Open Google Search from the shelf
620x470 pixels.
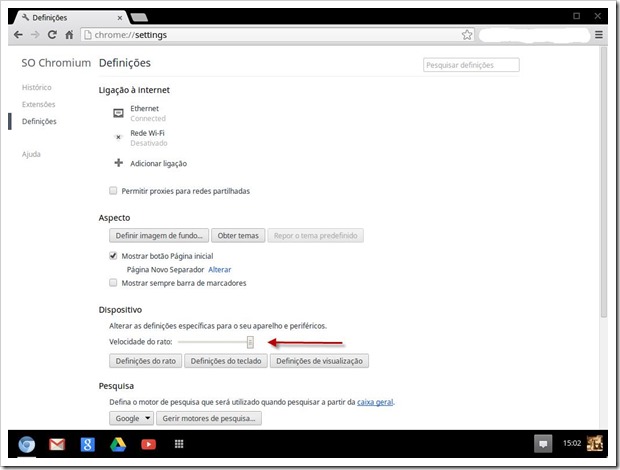(x=87, y=444)
